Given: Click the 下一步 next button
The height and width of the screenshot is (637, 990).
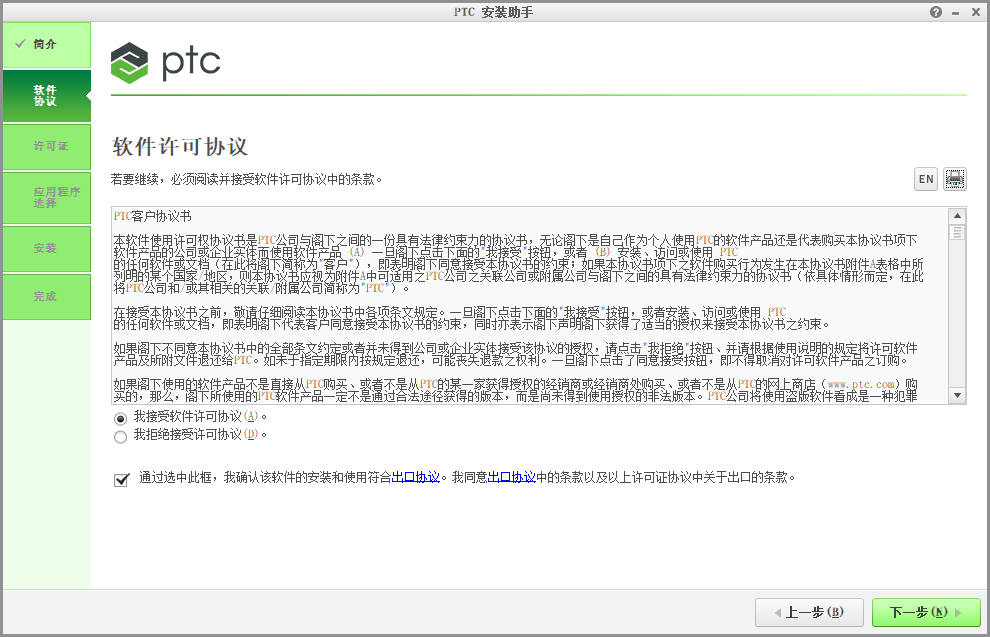Looking at the screenshot, I should click(x=926, y=612).
